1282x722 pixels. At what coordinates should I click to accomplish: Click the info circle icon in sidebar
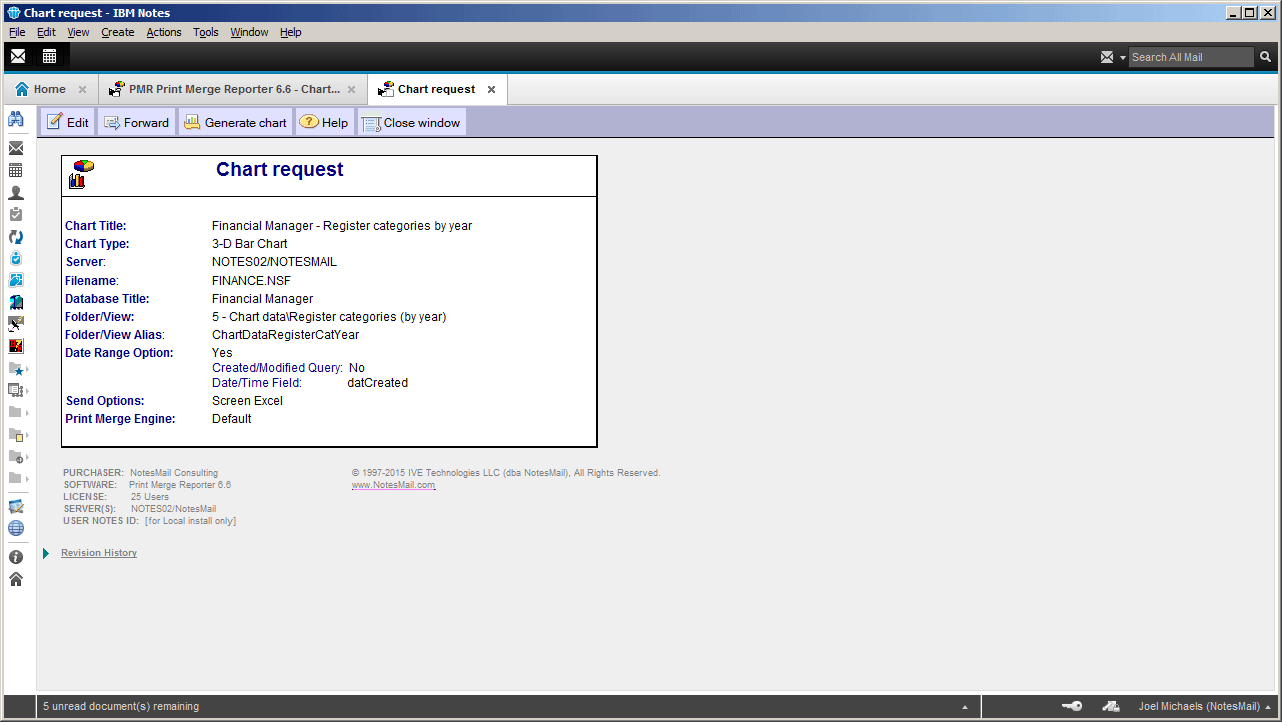pos(16,557)
